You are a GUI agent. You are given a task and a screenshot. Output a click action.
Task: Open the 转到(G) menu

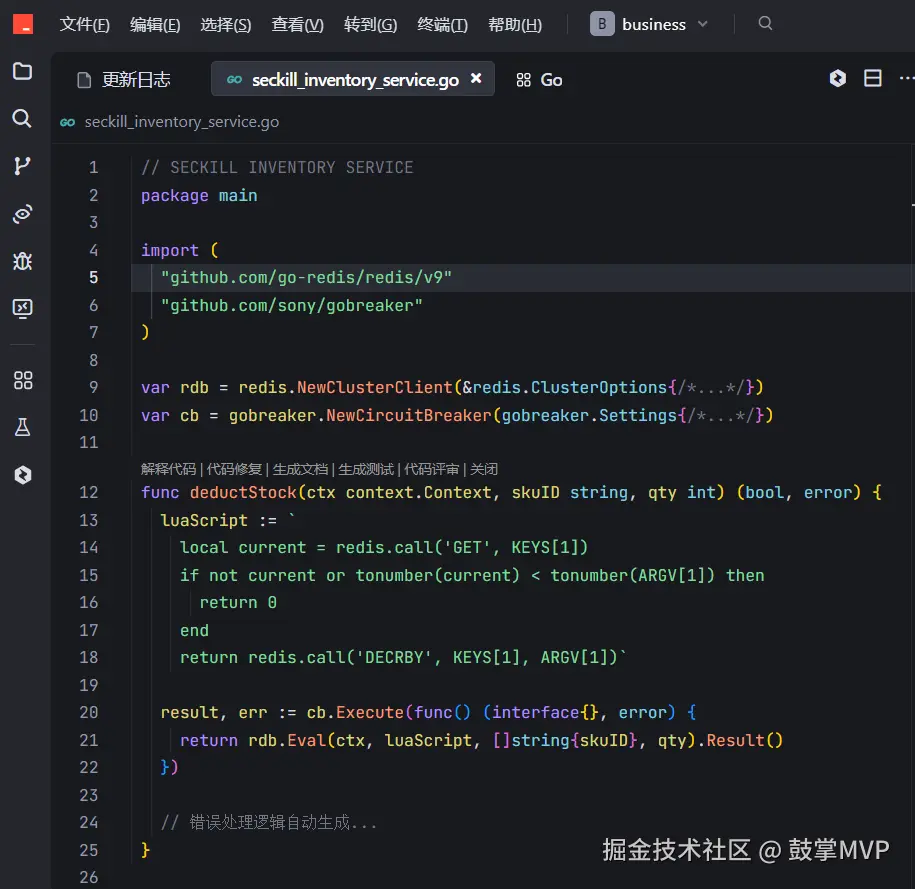(371, 25)
